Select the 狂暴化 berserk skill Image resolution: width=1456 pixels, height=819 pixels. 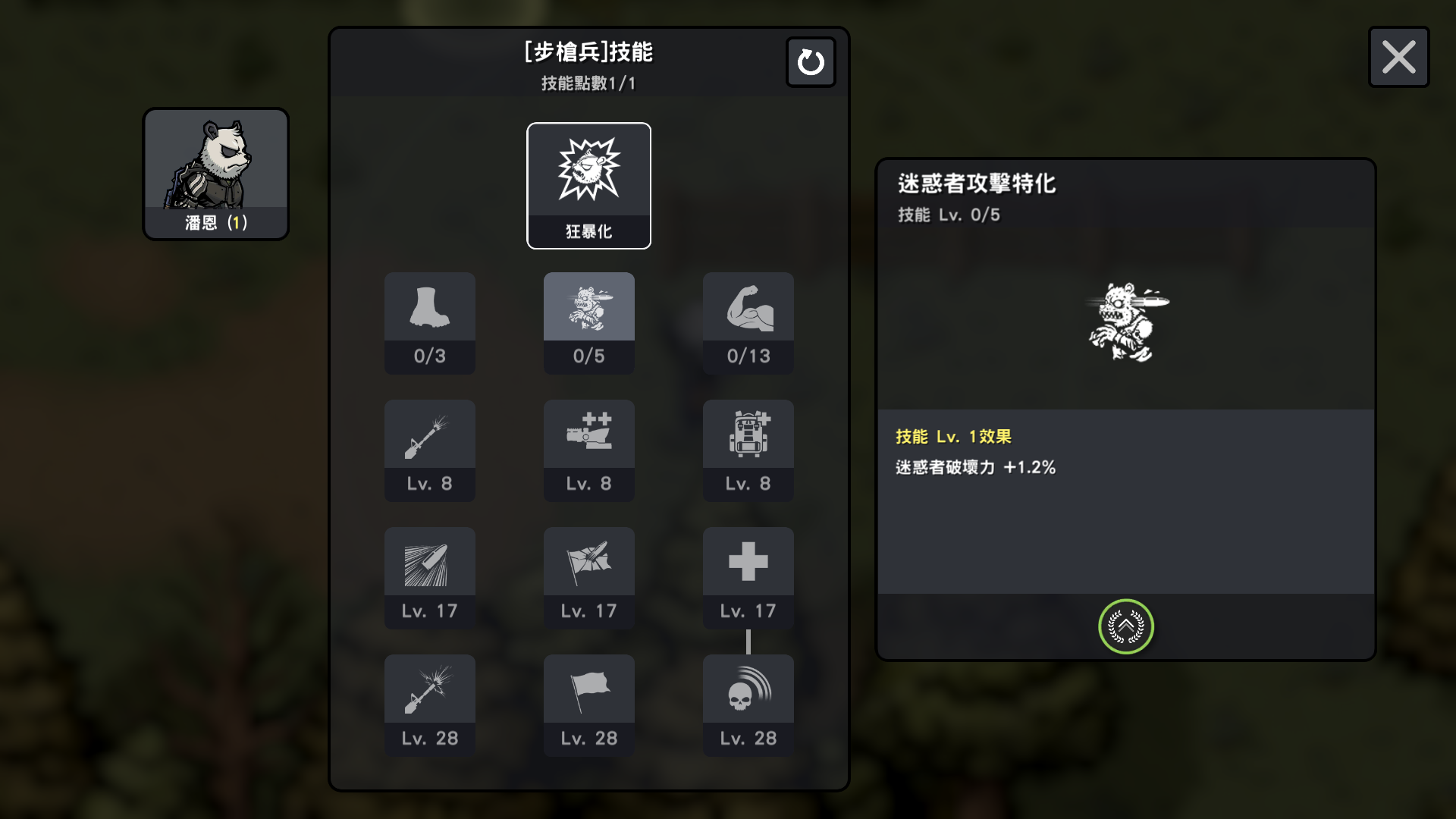(x=588, y=186)
